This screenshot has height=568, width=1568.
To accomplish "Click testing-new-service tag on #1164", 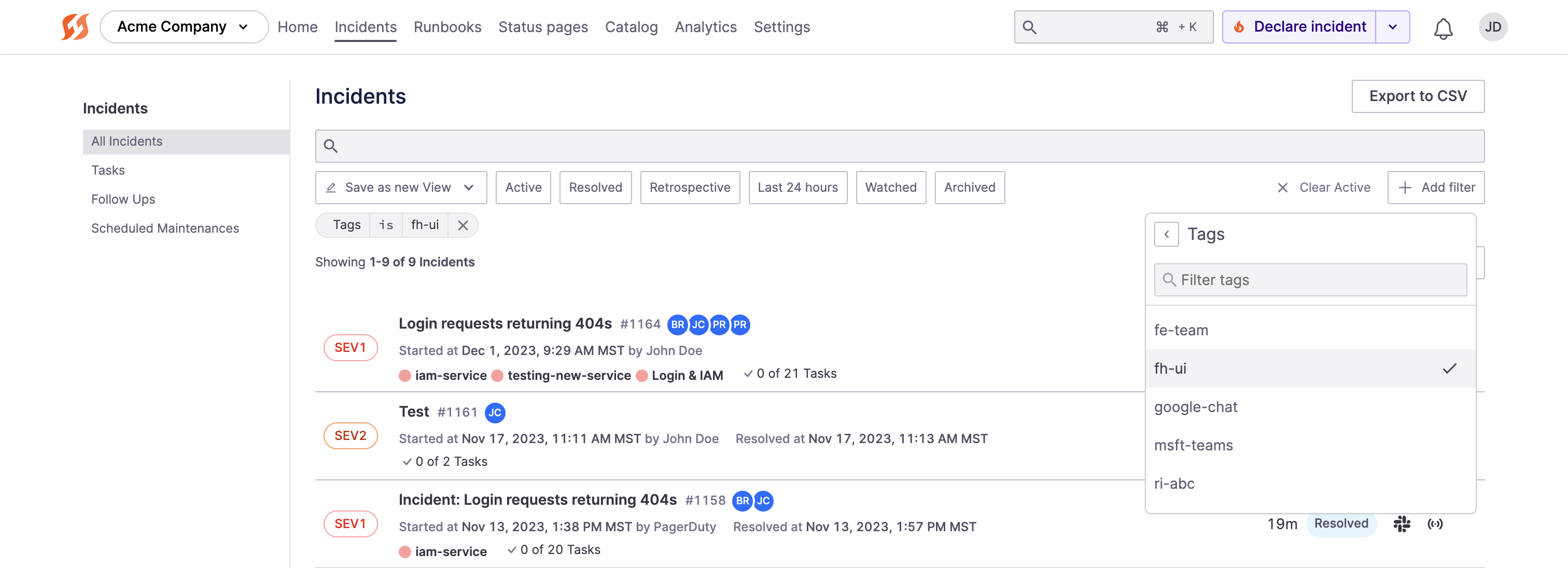I will pos(568,376).
